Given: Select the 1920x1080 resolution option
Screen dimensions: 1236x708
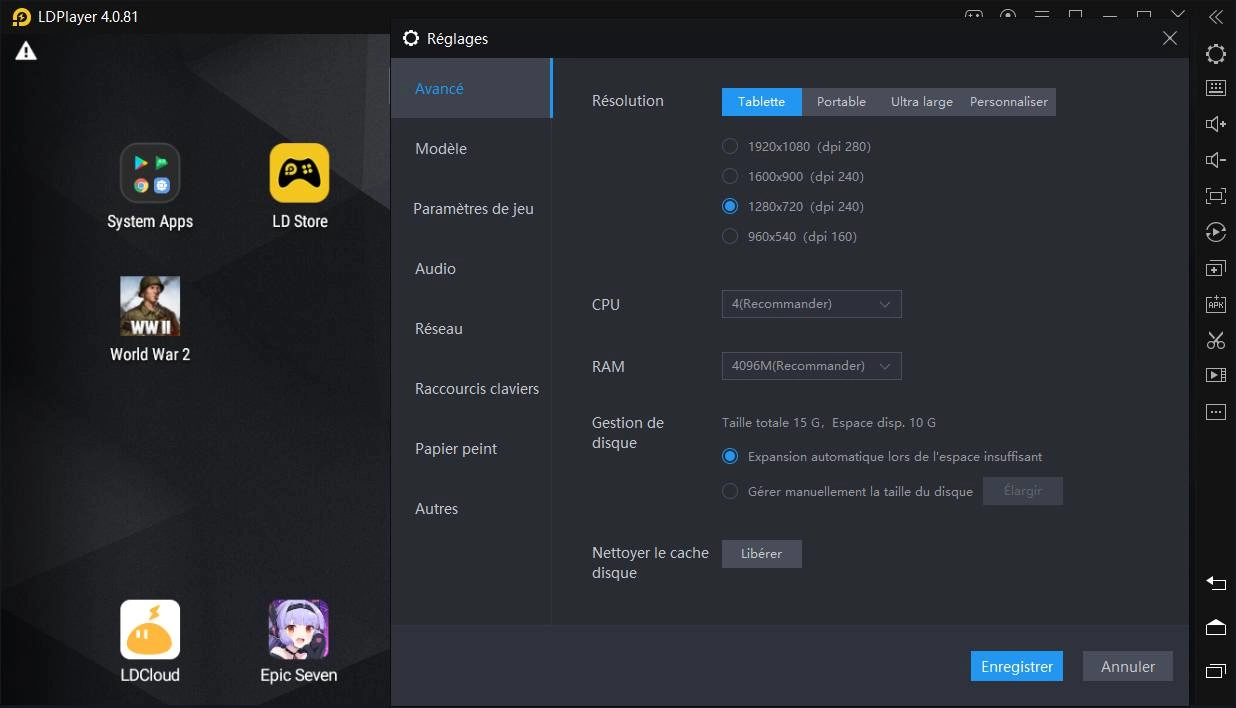Looking at the screenshot, I should click(730, 147).
